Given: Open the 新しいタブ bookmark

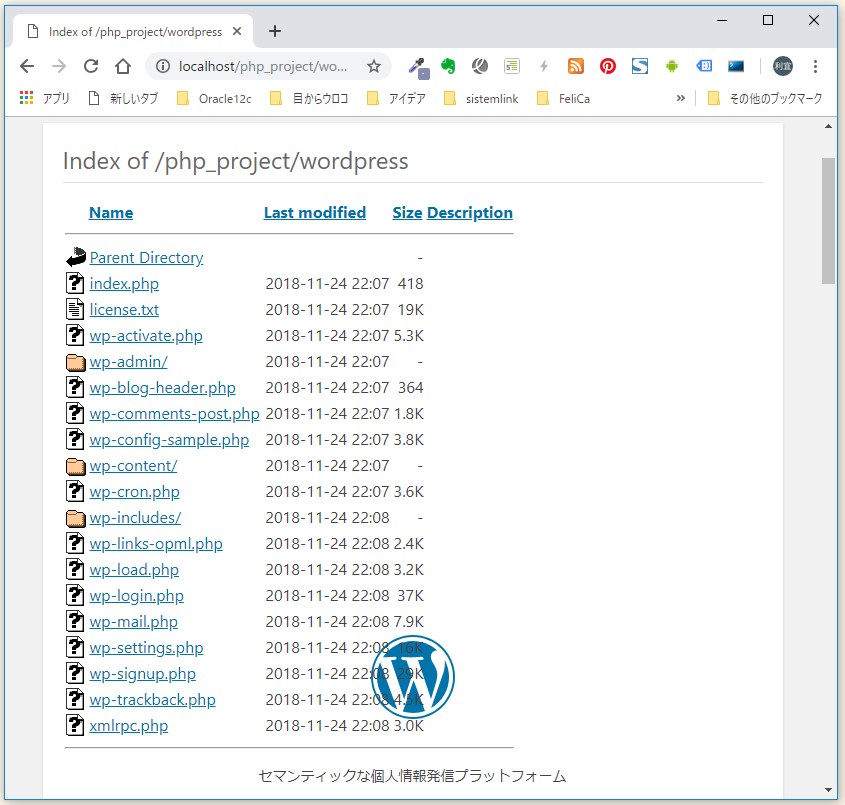Looking at the screenshot, I should pyautogui.click(x=123, y=98).
